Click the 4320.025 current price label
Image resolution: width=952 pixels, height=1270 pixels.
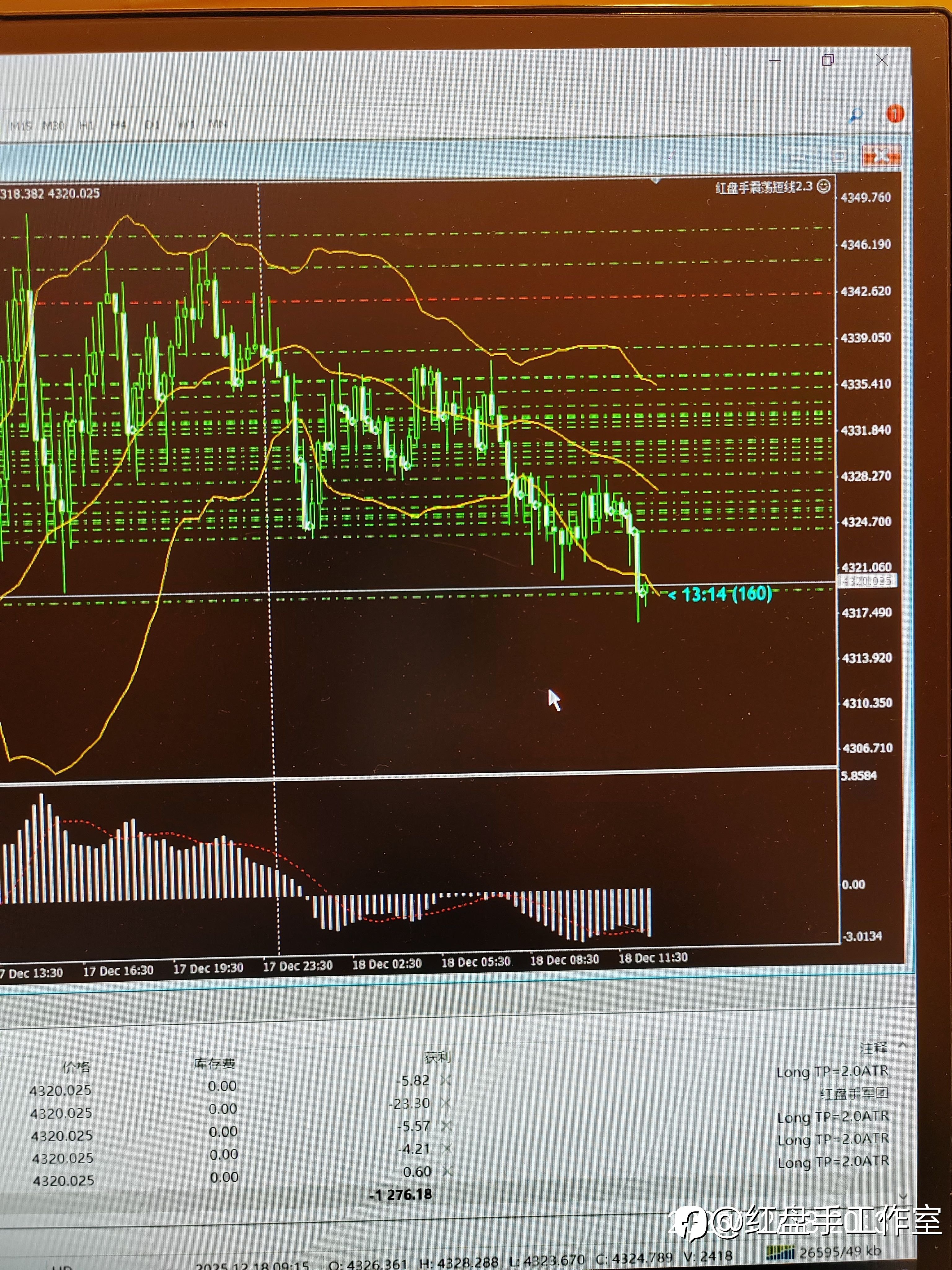866,581
